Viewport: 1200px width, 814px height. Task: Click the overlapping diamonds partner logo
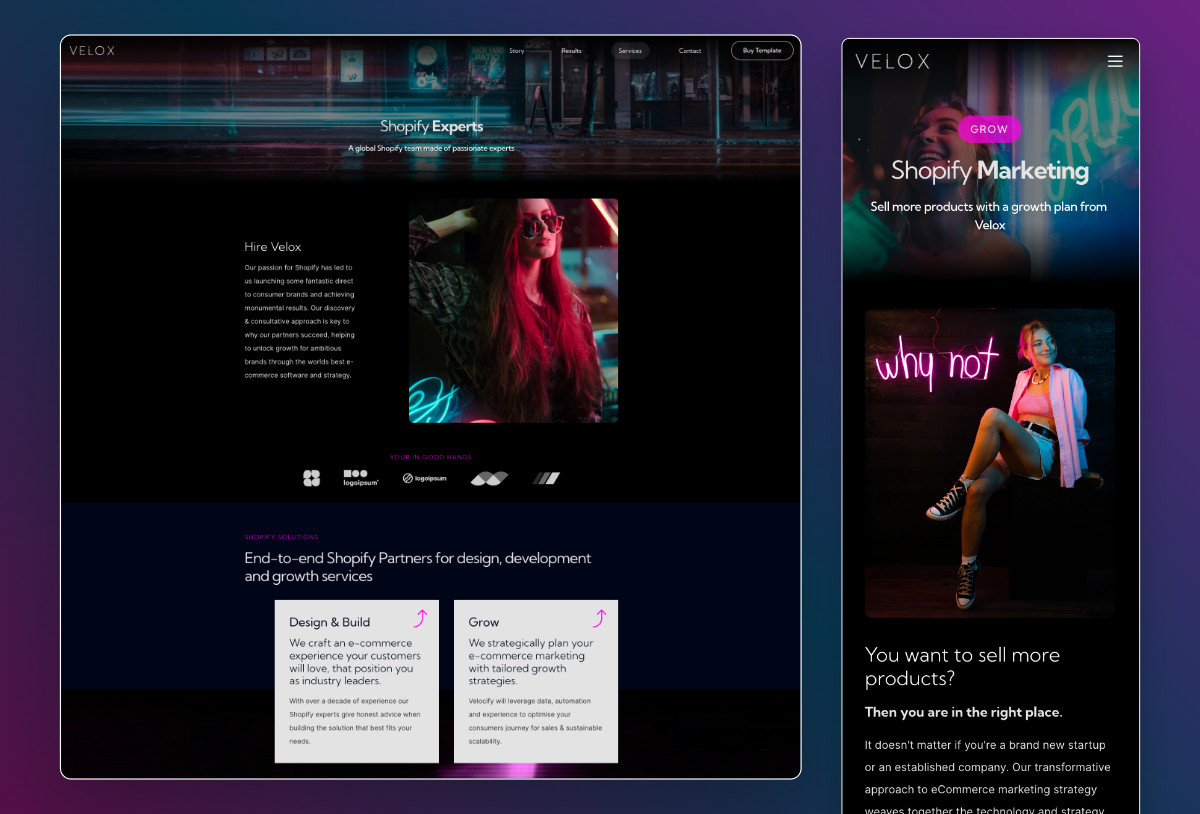(x=490, y=478)
